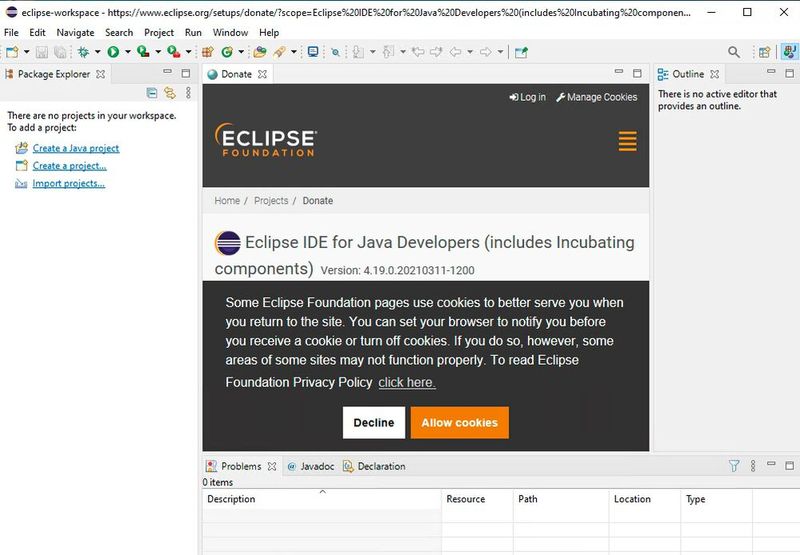Viewport: 800px width, 555px height.
Task: Click the Forward navigation arrow icon
Action: click(486, 52)
